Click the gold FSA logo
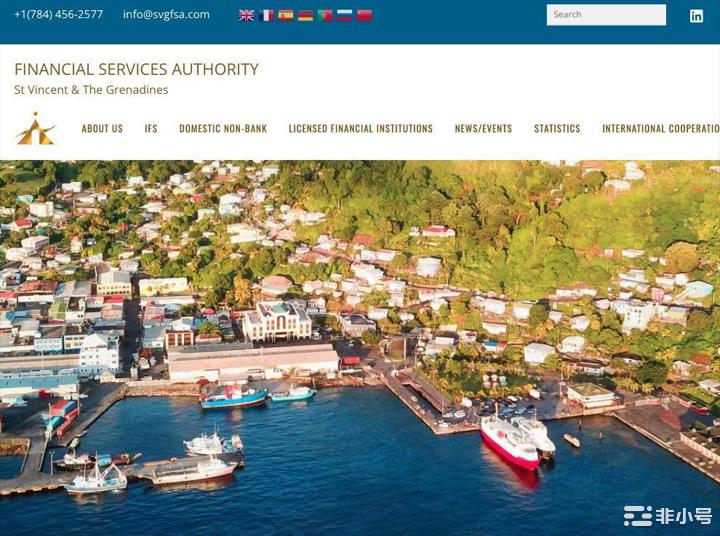720x536 pixels. pos(35,129)
